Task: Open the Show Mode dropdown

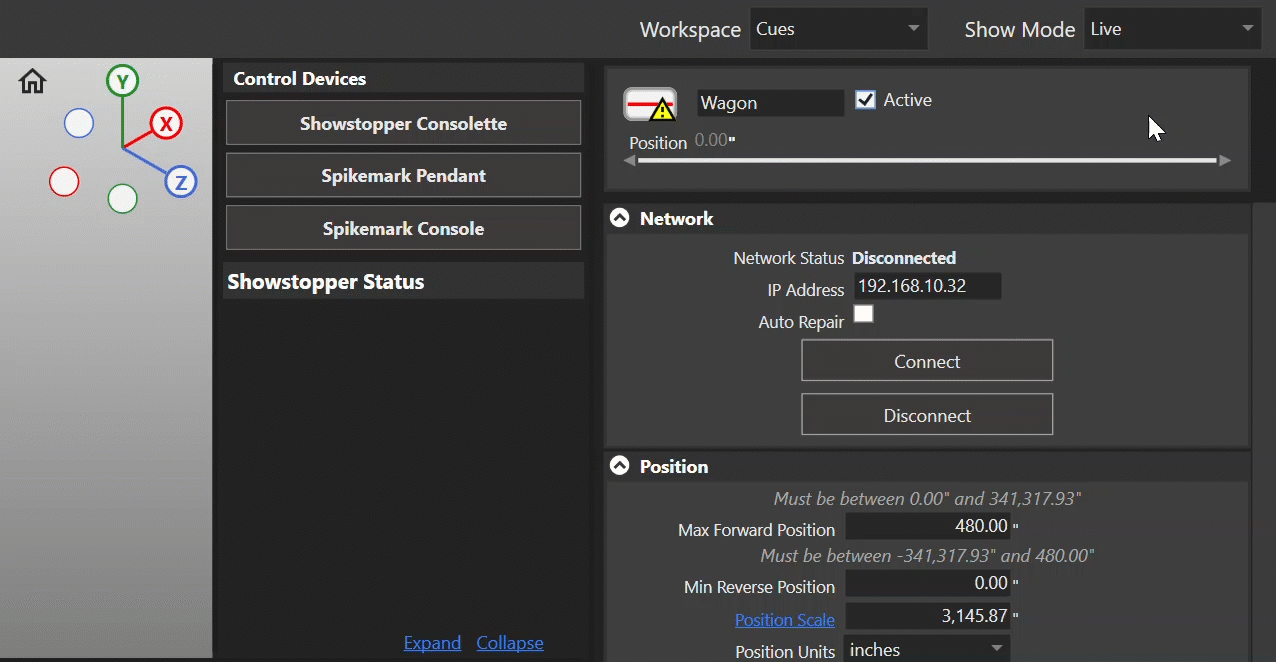Action: point(1172,29)
